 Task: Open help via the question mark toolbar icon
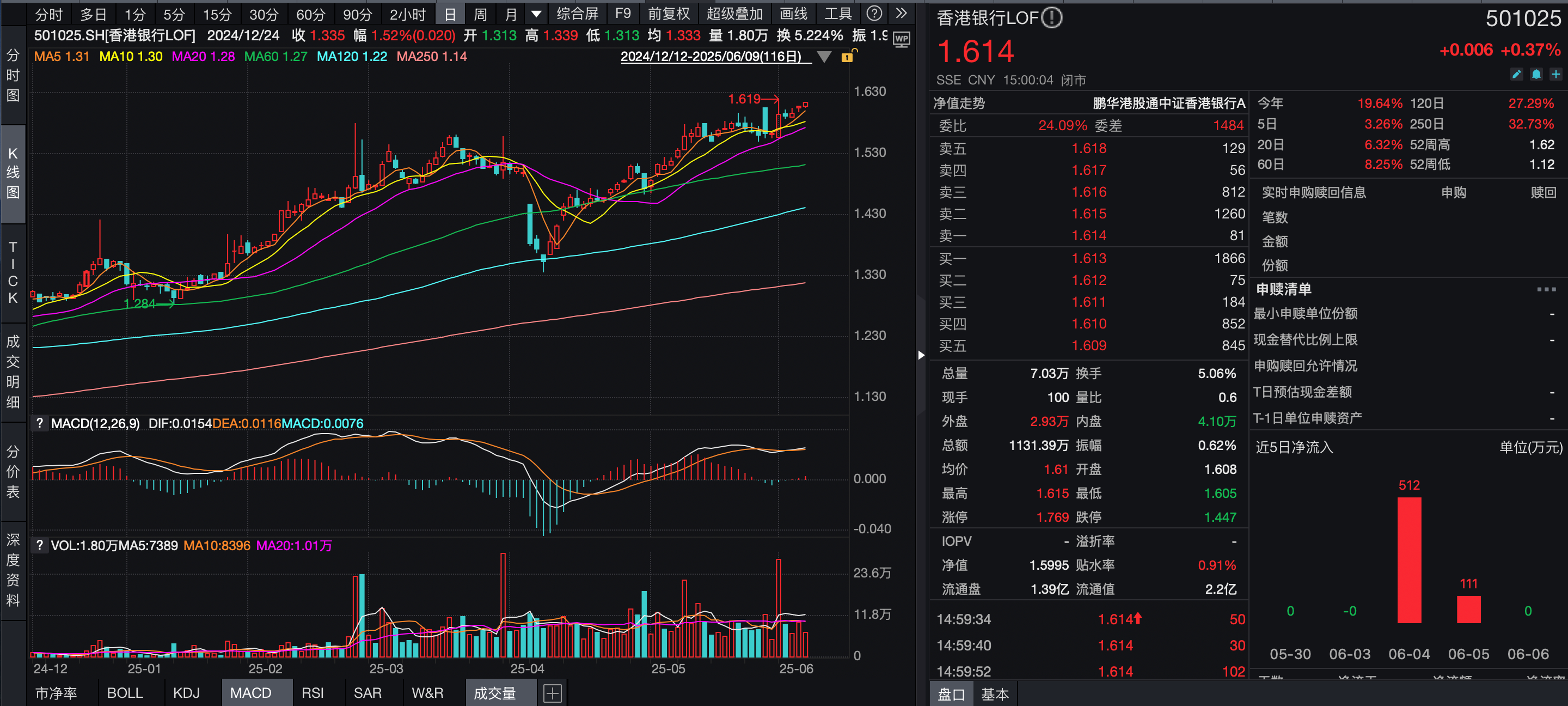875,13
